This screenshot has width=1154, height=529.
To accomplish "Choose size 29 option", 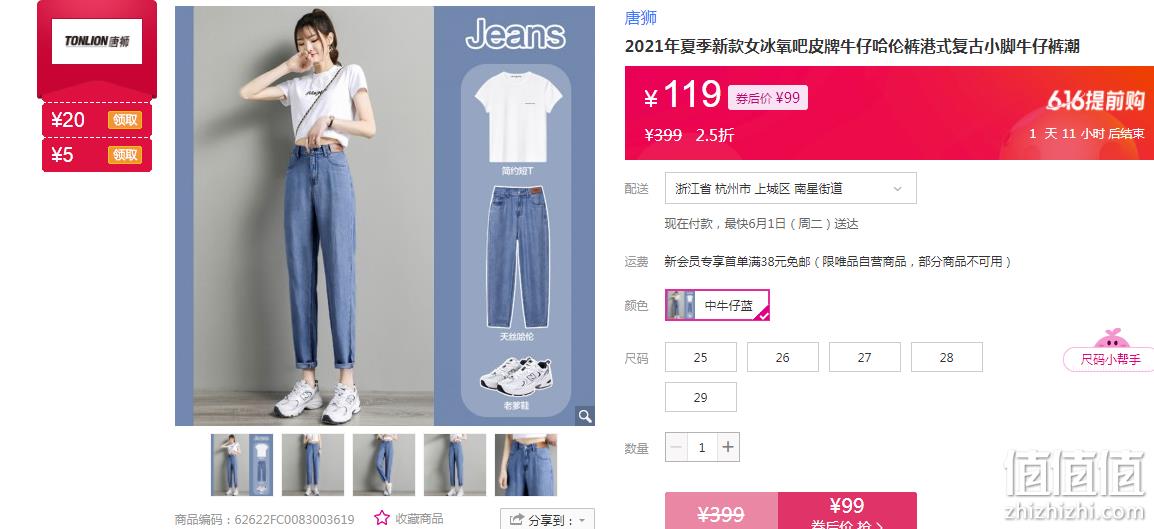I will click(x=701, y=397).
